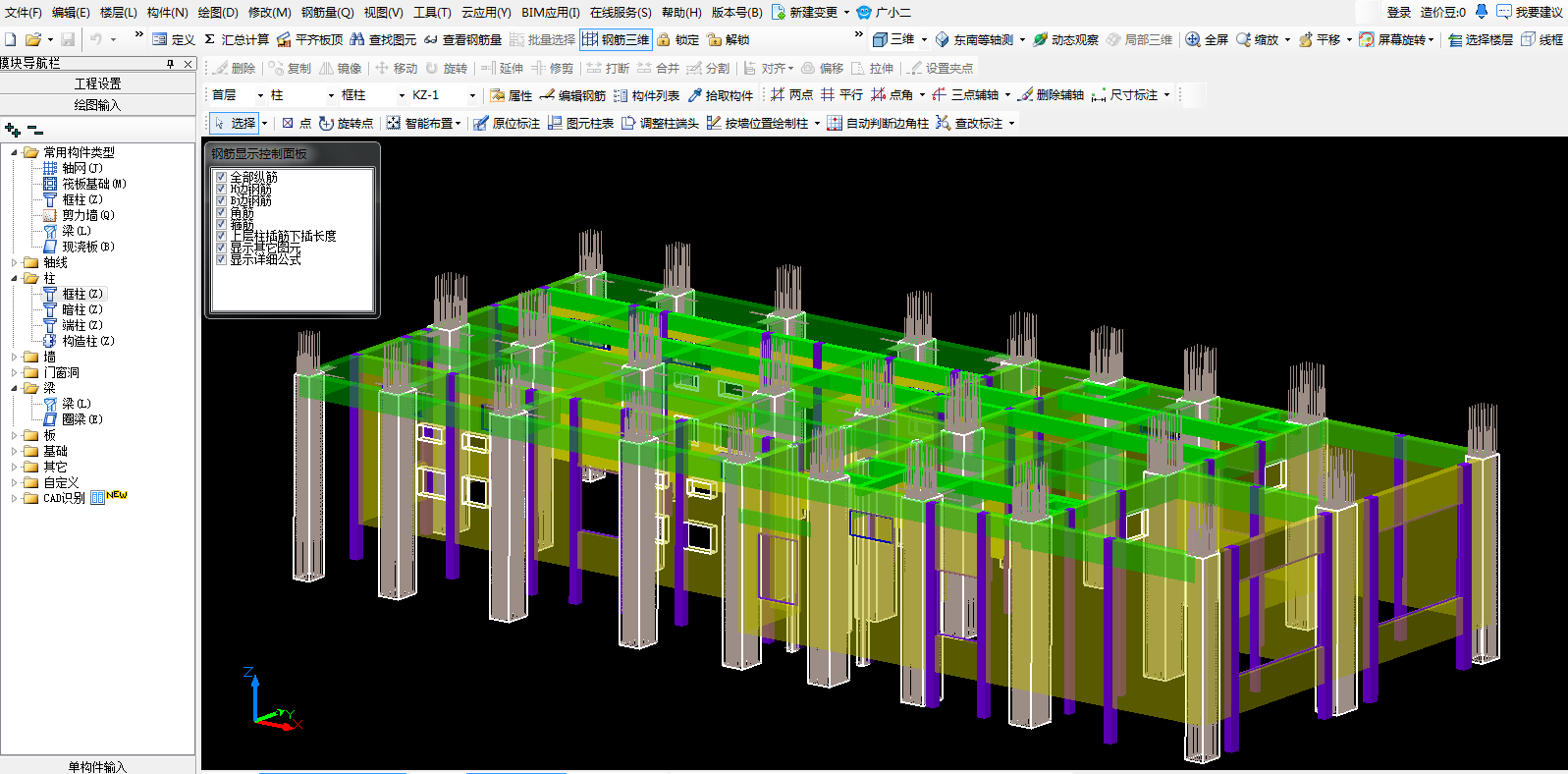1568x774 pixels.
Task: Toggle the 角筋 corner rebar checkbox
Action: [x=222, y=212]
